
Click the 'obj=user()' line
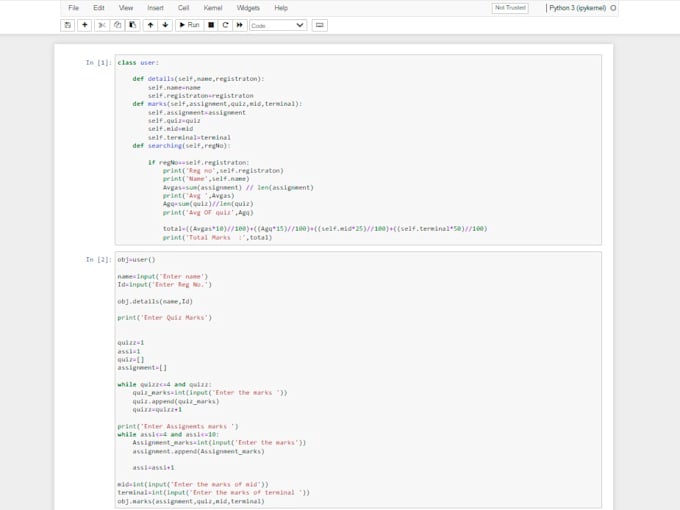point(136,260)
